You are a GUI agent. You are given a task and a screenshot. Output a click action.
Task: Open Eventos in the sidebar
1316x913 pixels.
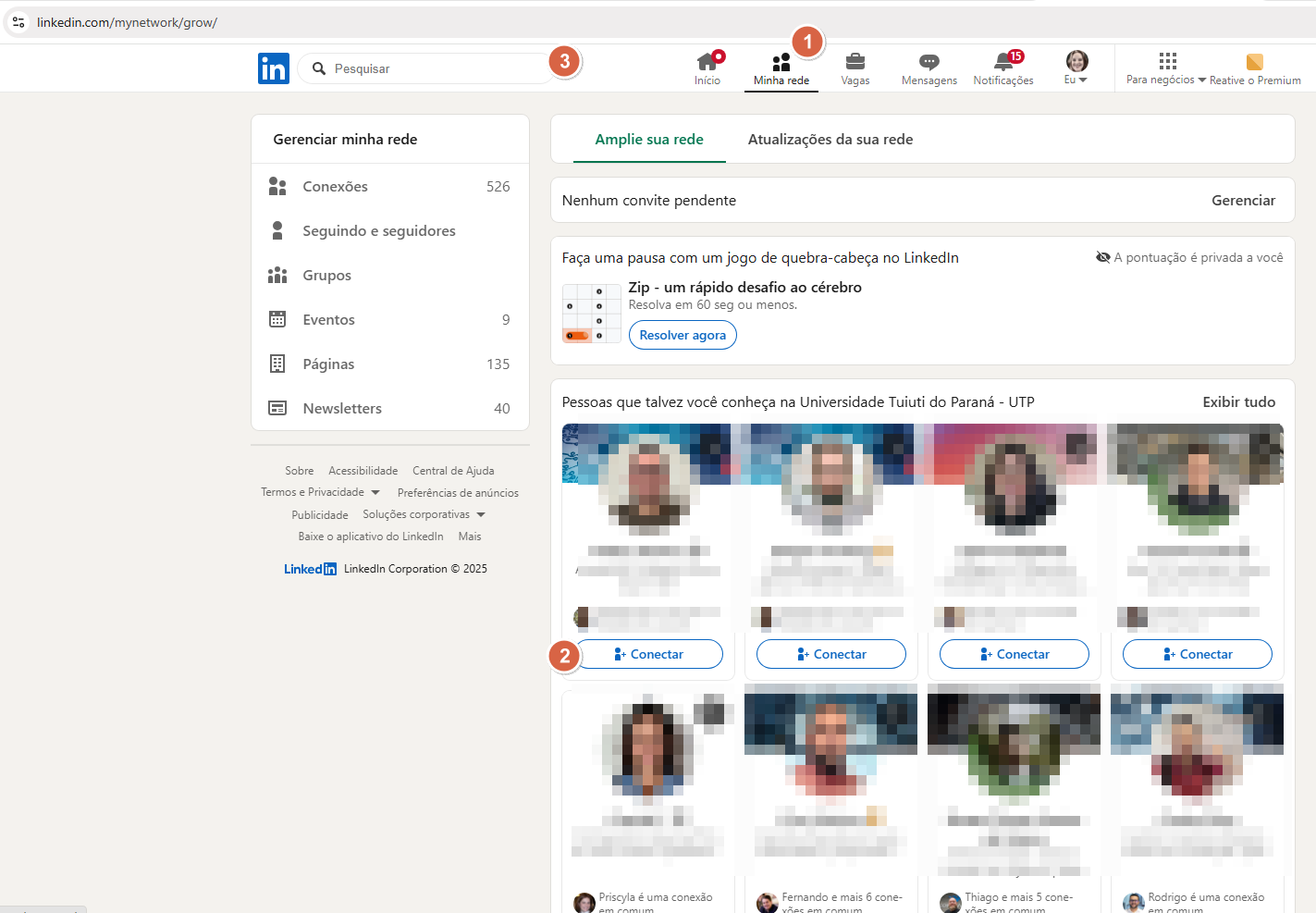pyautogui.click(x=390, y=320)
